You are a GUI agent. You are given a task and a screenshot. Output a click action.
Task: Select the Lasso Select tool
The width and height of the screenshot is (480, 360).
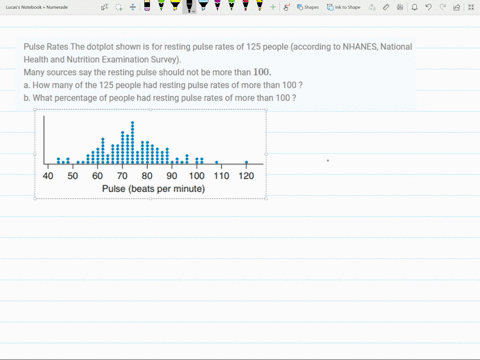(x=119, y=7)
